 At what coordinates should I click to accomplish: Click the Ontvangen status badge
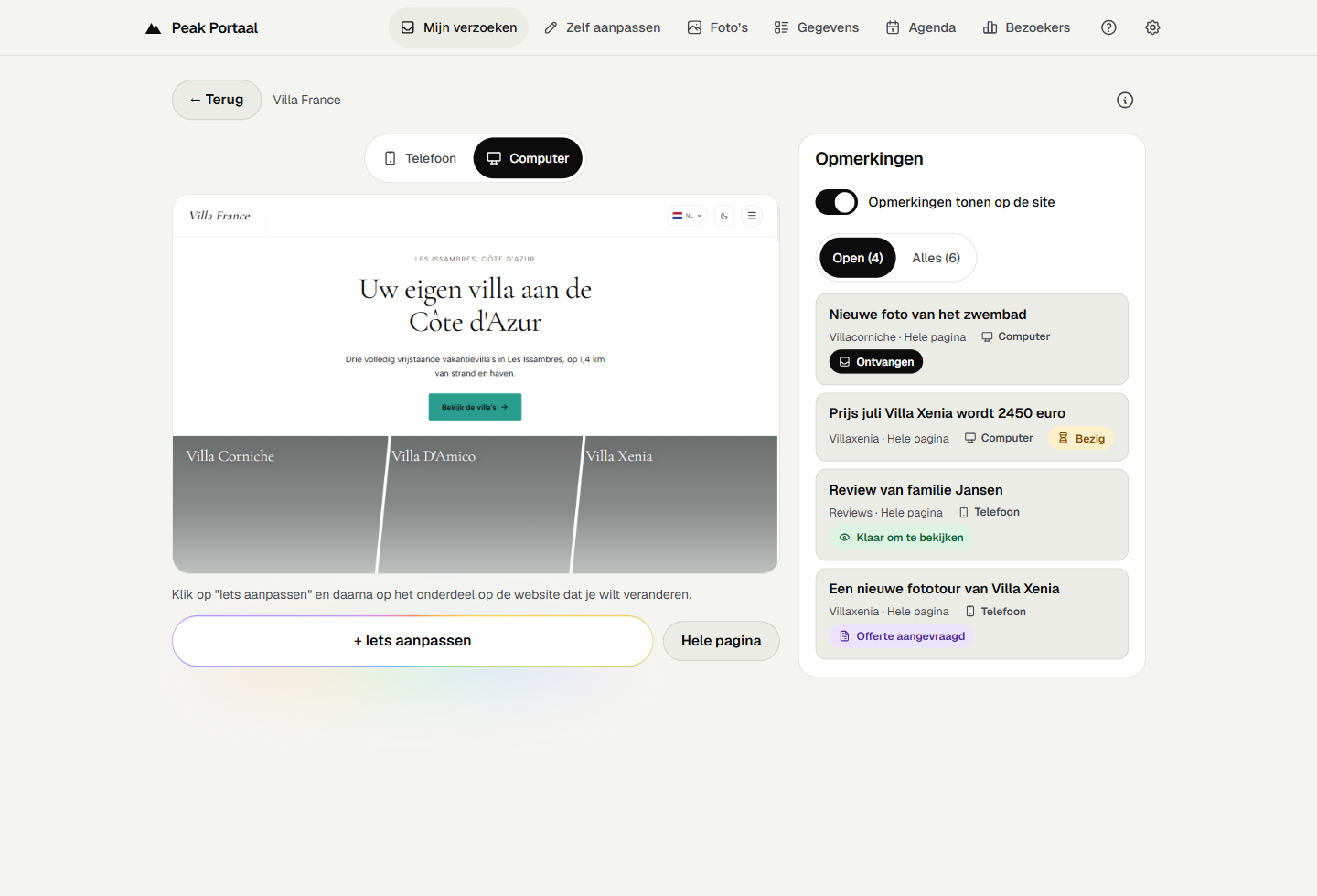pyautogui.click(x=876, y=362)
